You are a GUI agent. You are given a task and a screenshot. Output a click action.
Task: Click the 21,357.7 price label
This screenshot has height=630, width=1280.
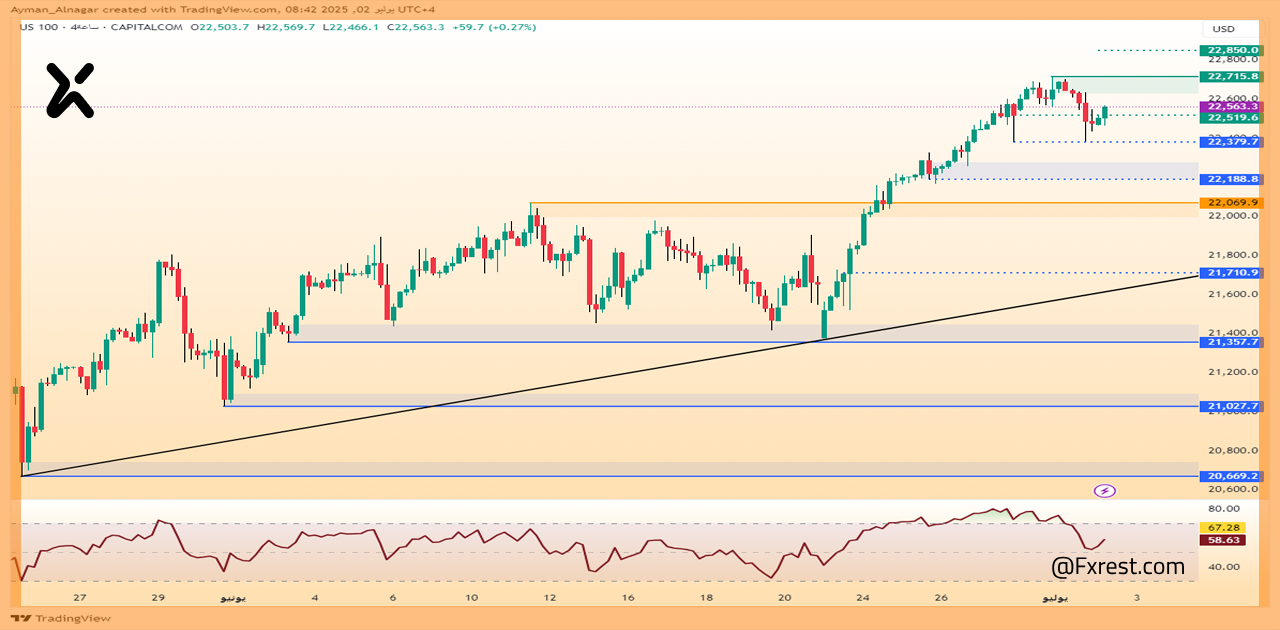pos(1232,342)
